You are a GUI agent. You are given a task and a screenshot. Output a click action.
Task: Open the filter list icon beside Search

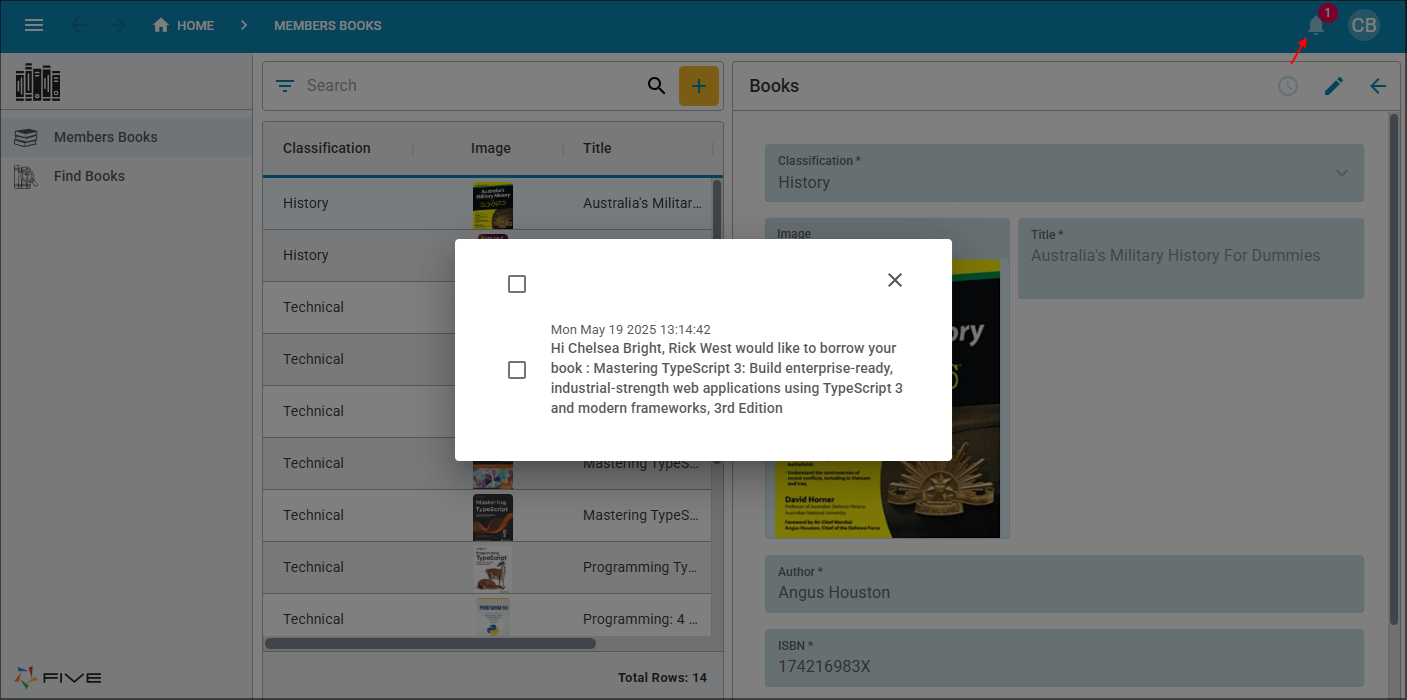tap(285, 86)
